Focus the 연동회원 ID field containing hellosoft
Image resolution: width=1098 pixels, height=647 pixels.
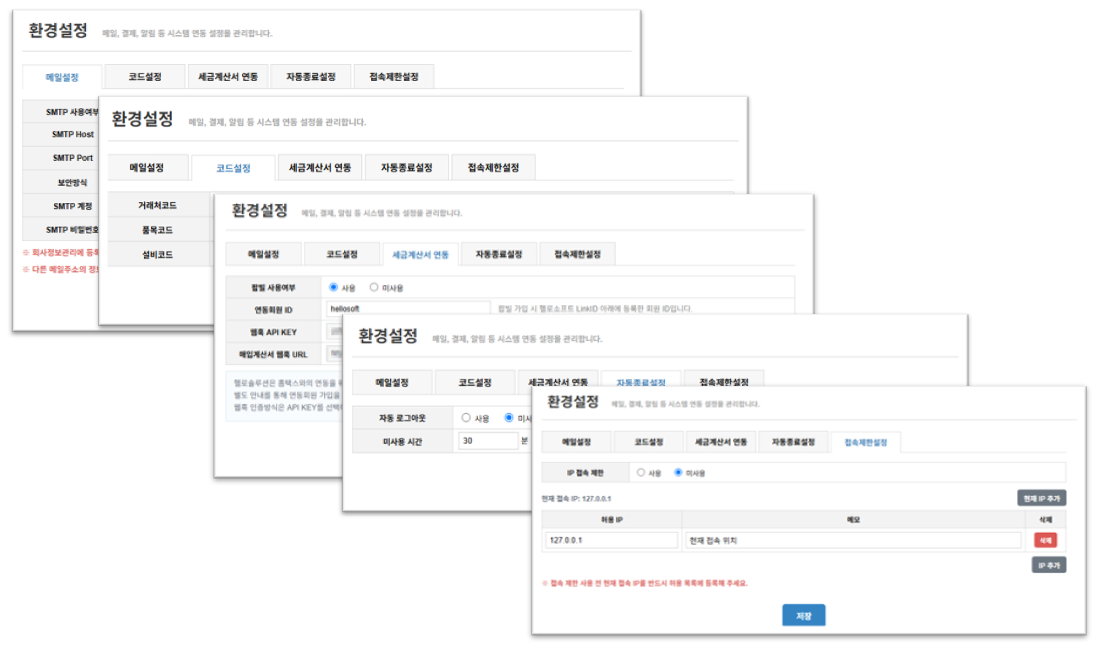coord(408,308)
